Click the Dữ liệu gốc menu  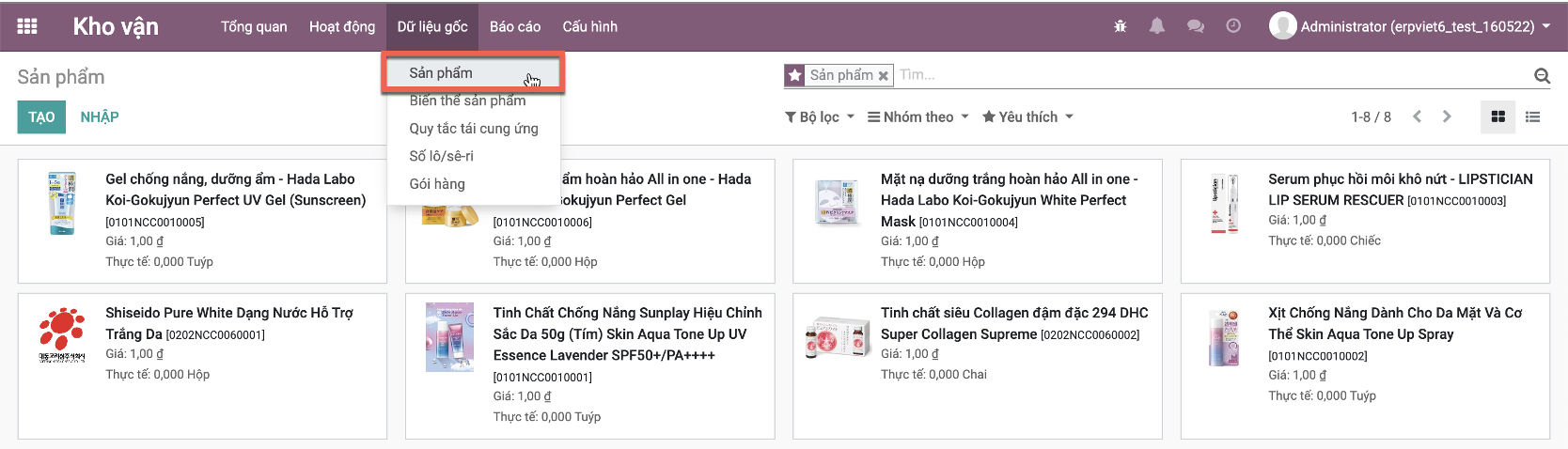[432, 26]
